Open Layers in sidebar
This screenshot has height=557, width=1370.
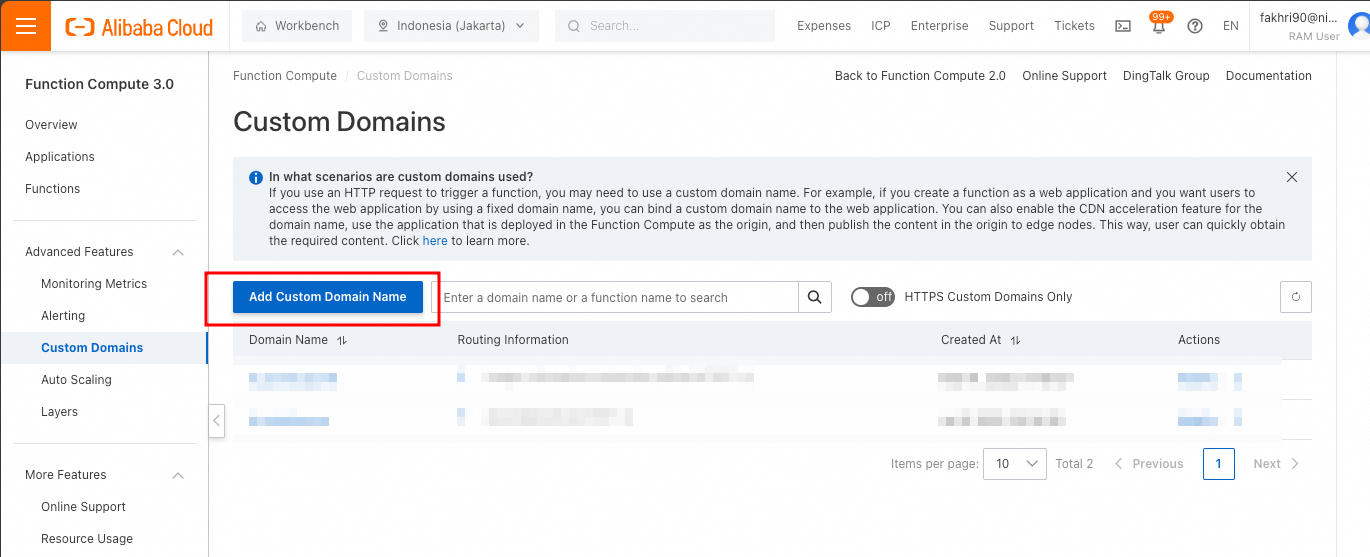(59, 412)
